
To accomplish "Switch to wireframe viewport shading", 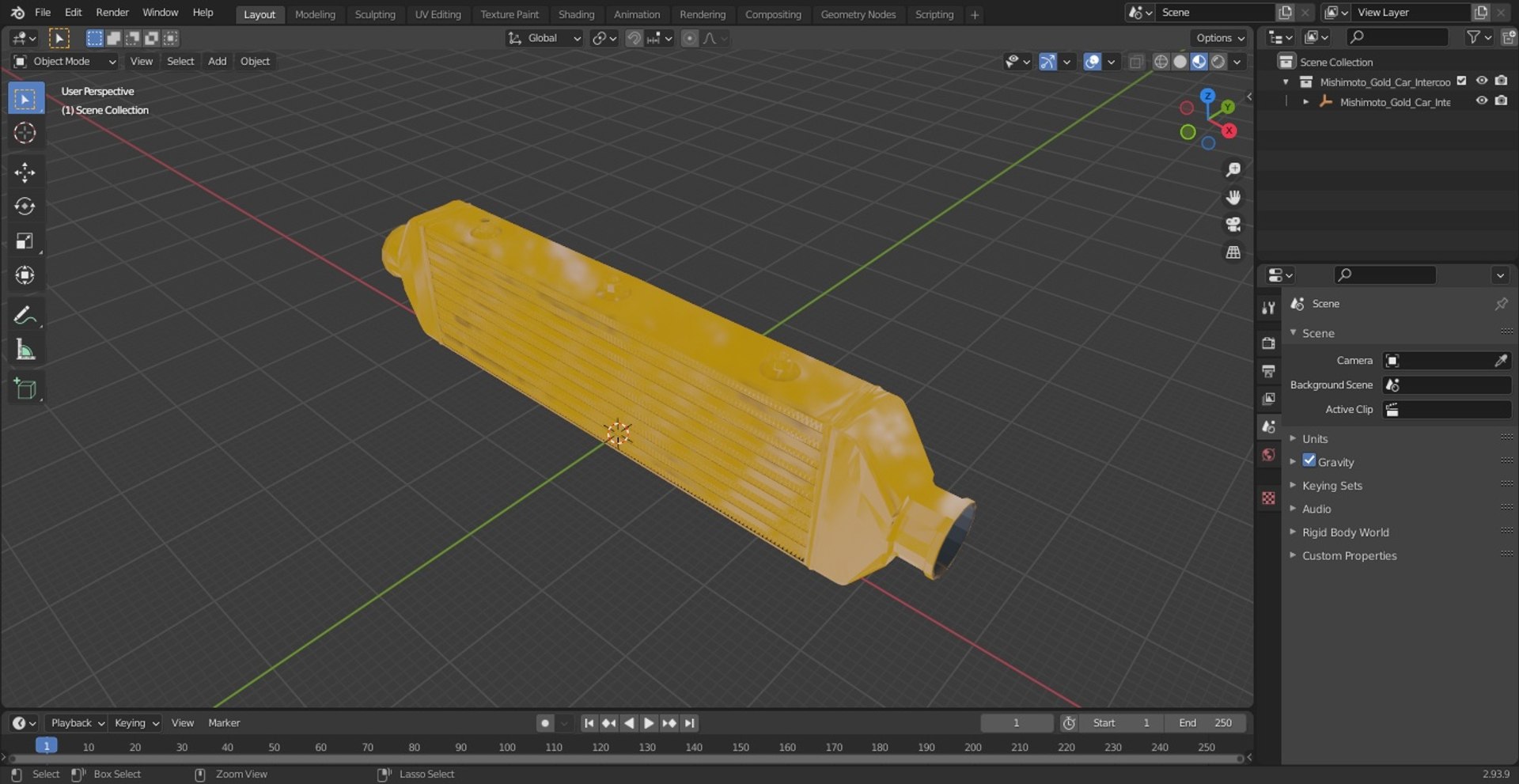I will tap(1161, 62).
